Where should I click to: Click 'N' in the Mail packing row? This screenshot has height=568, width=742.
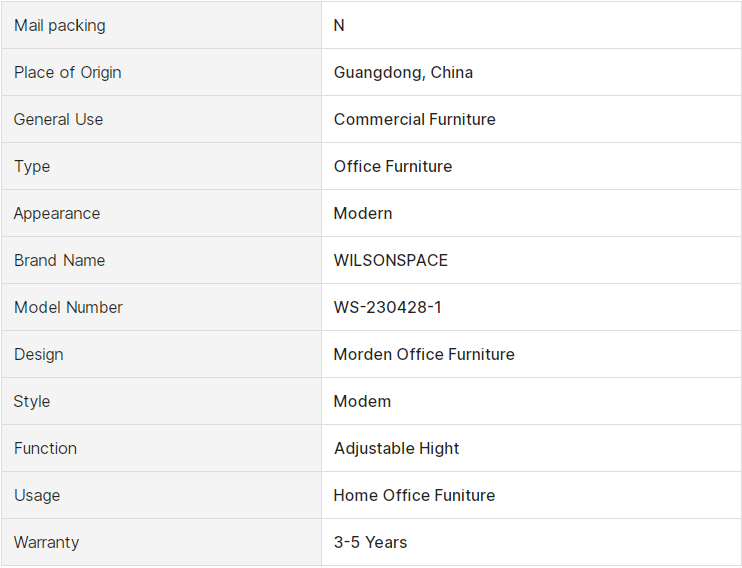[339, 25]
